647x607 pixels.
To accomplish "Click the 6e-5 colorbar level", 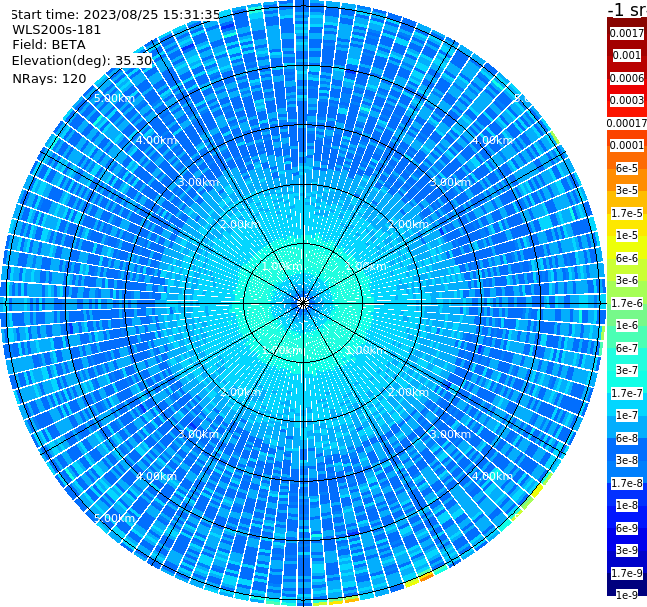I will (x=627, y=168).
